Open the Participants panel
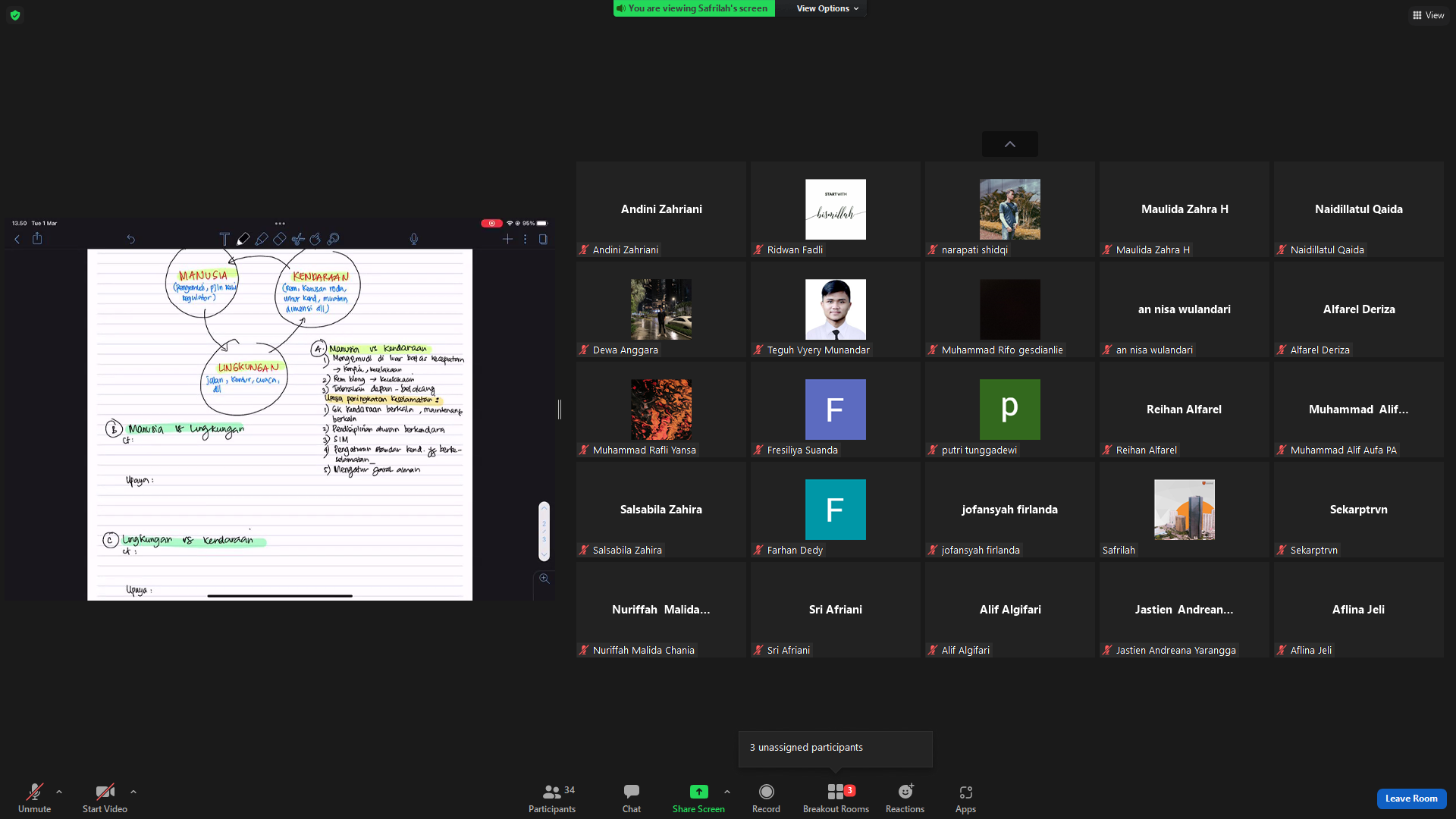Image resolution: width=1456 pixels, height=819 pixels. tap(552, 798)
